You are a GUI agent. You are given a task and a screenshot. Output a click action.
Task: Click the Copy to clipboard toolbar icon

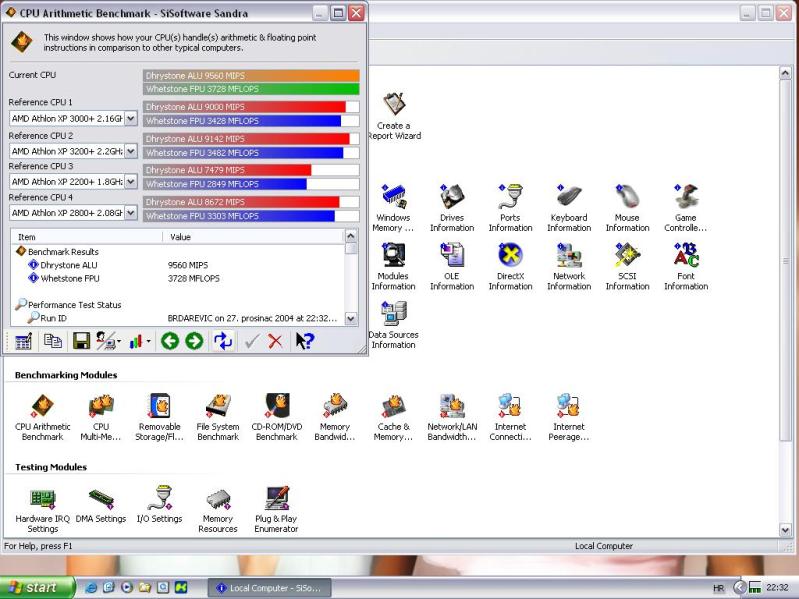[52, 341]
